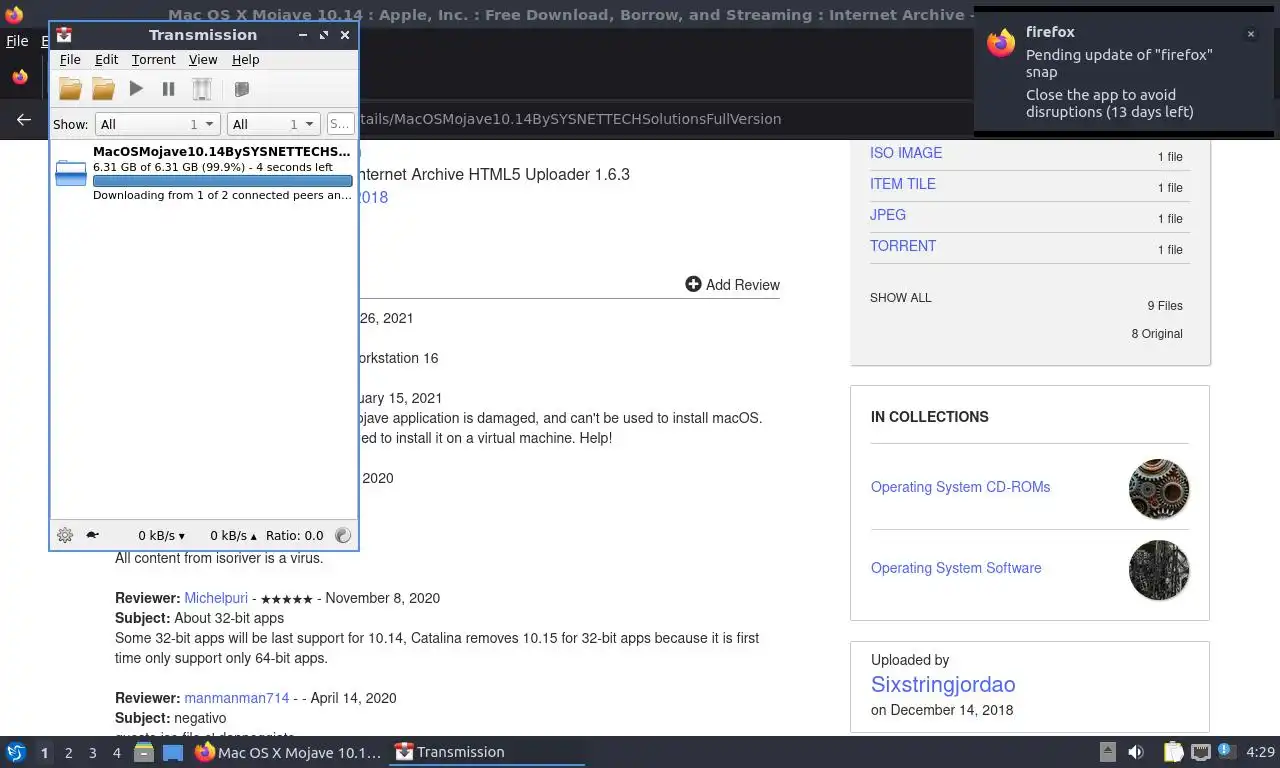Open reviewer manmanman714 profile link

(x=236, y=698)
